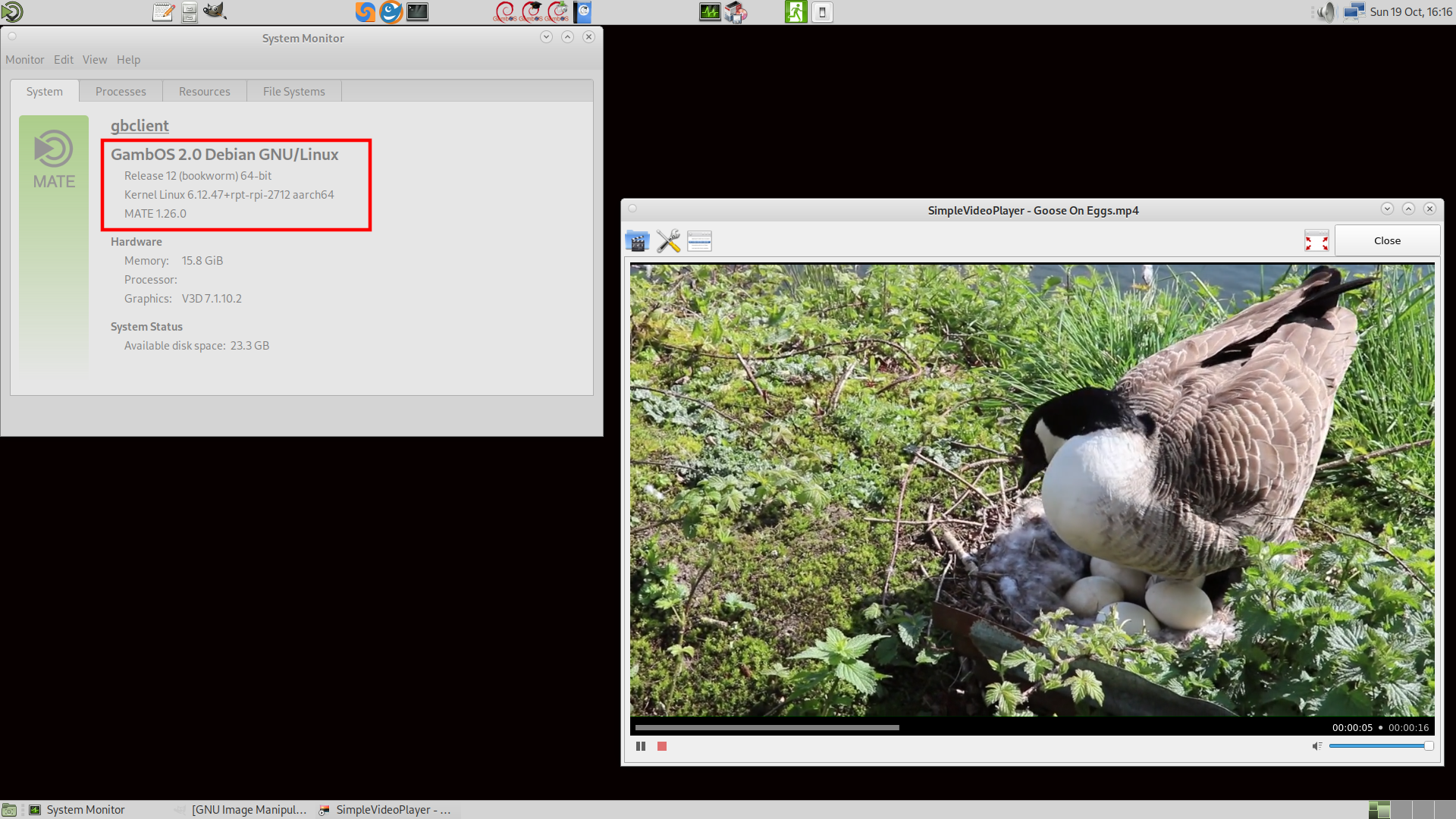This screenshot has width=1456, height=819.
Task: Open the terminal from the top panel
Action: [417, 12]
